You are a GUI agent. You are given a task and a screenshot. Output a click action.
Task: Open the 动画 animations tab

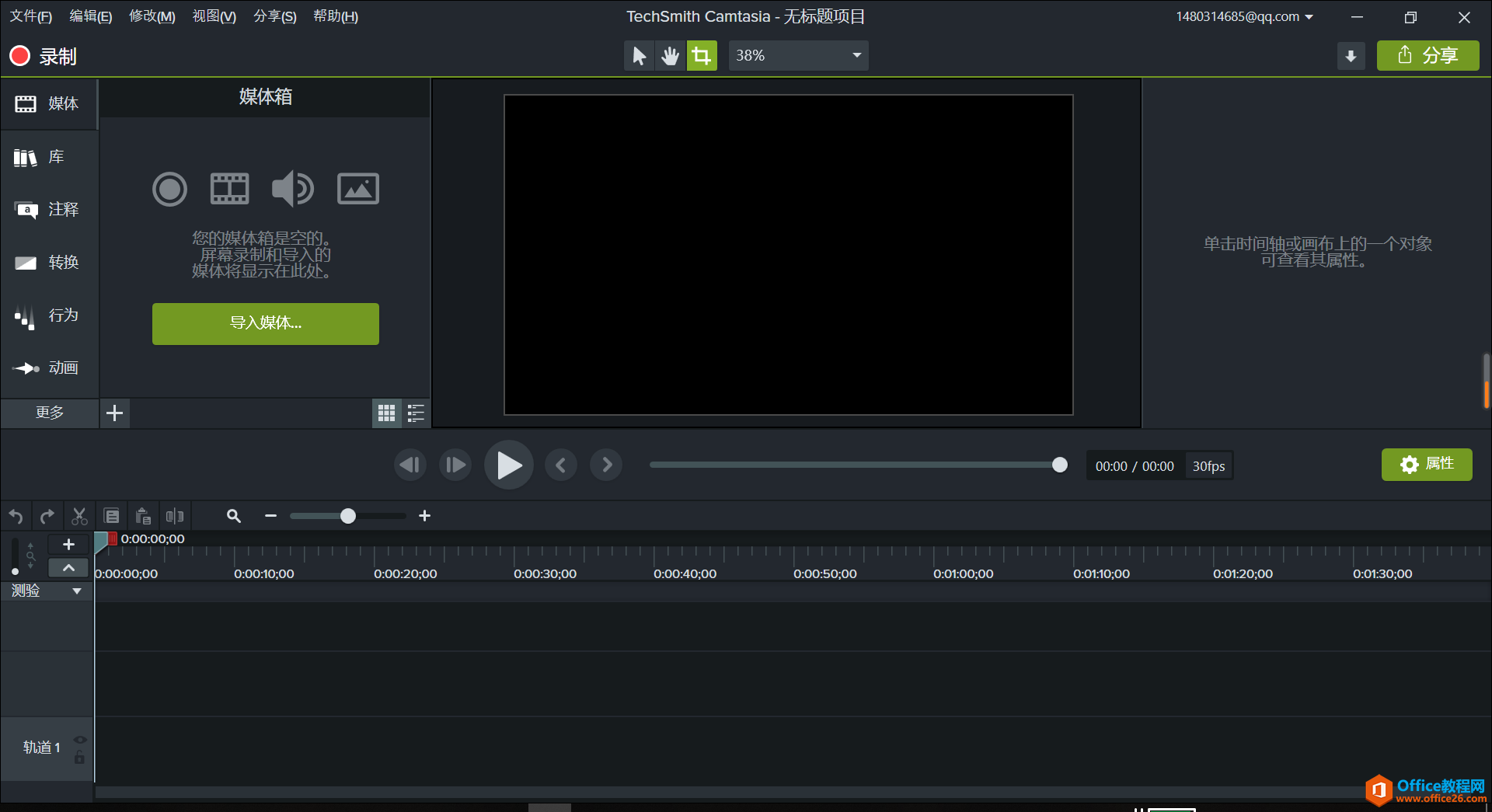[x=48, y=368]
